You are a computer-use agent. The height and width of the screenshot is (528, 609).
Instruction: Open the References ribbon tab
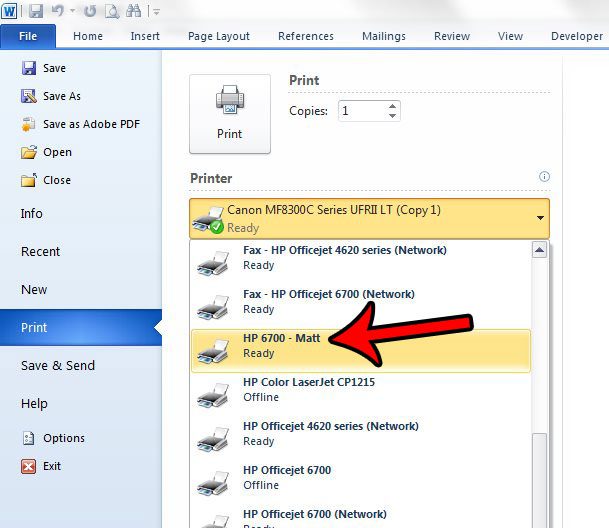pos(305,36)
